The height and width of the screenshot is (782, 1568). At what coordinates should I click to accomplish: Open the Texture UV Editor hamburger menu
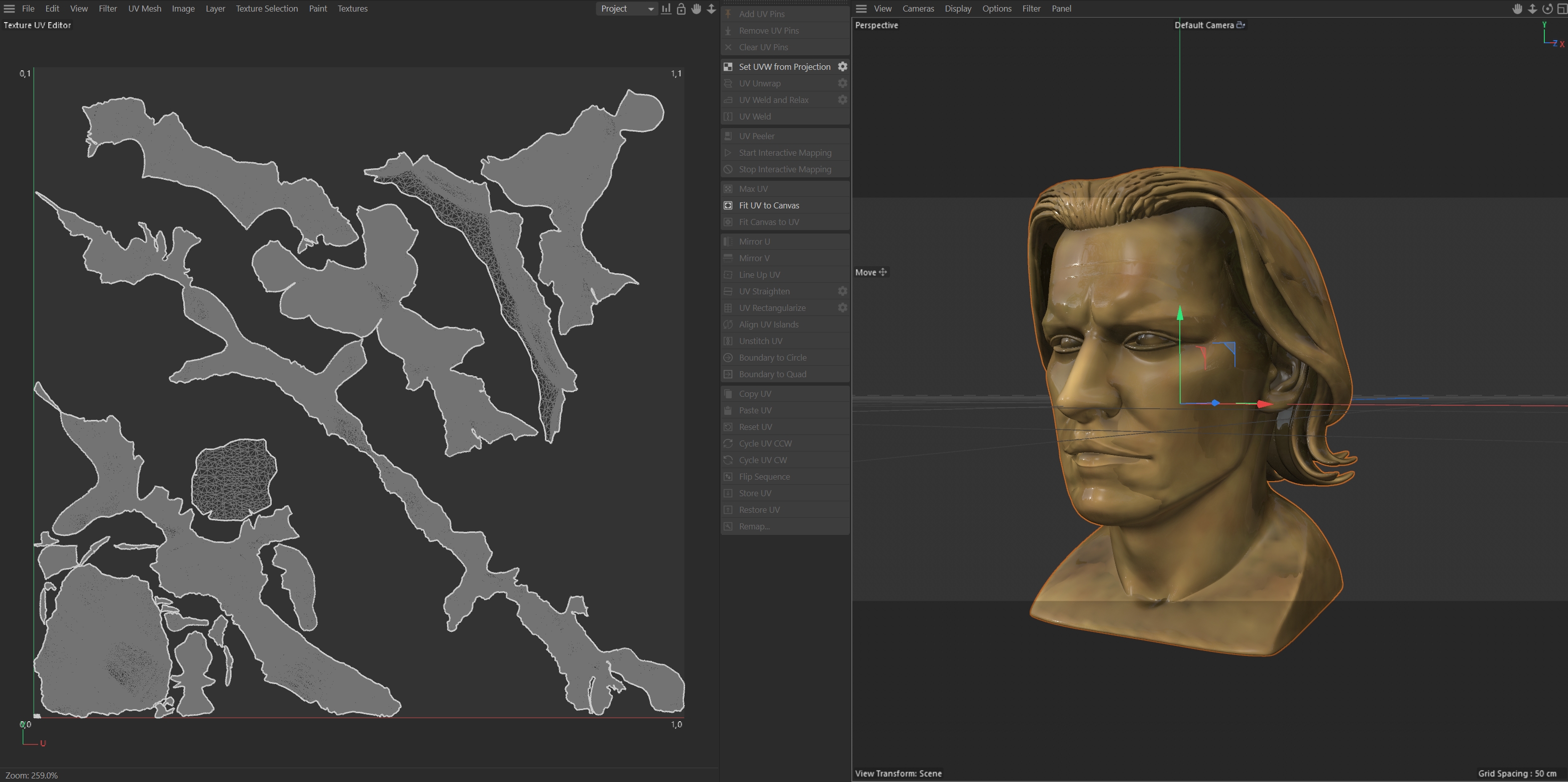pos(9,9)
